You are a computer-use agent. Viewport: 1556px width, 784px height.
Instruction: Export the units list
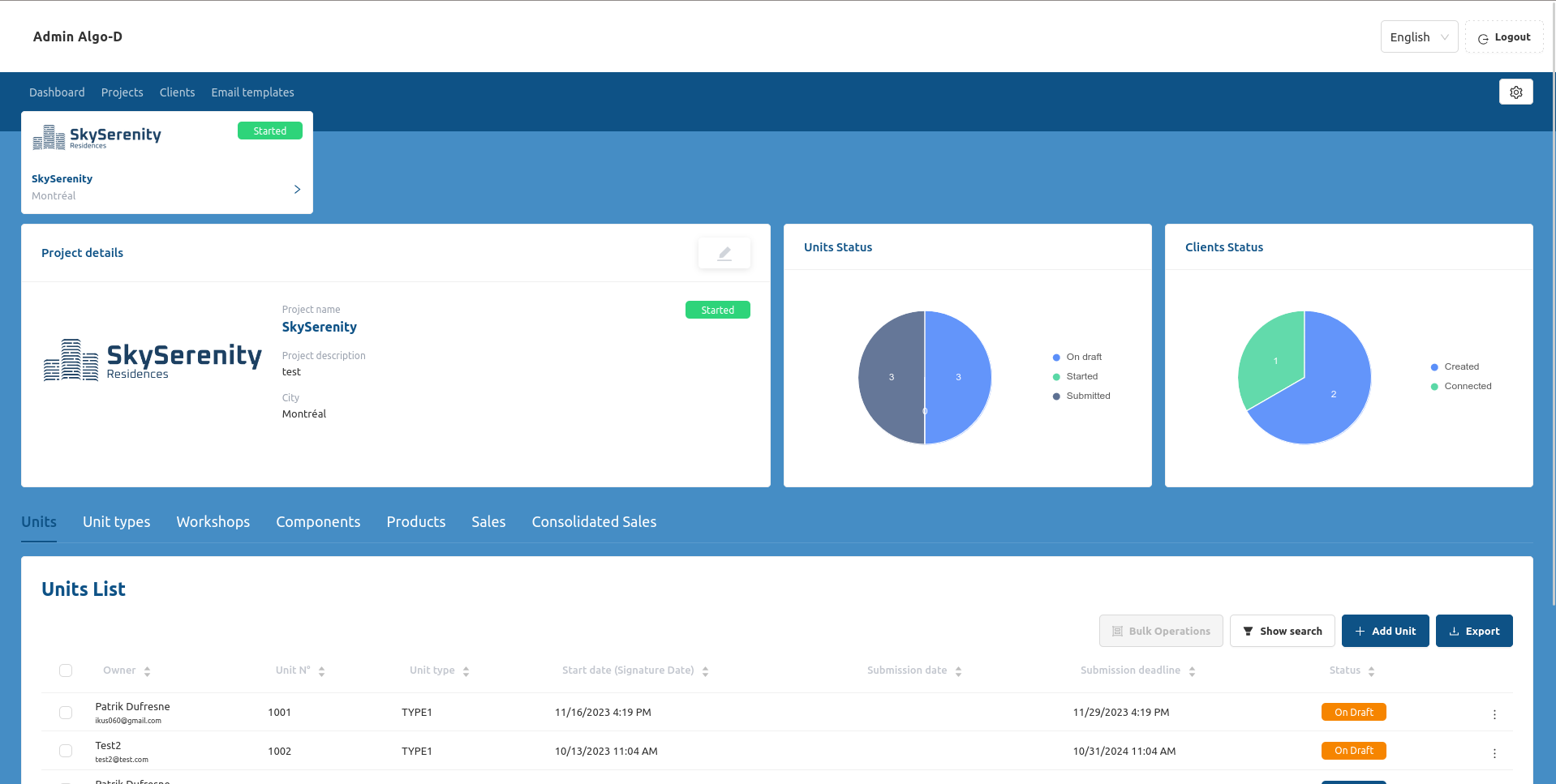(x=1473, y=631)
